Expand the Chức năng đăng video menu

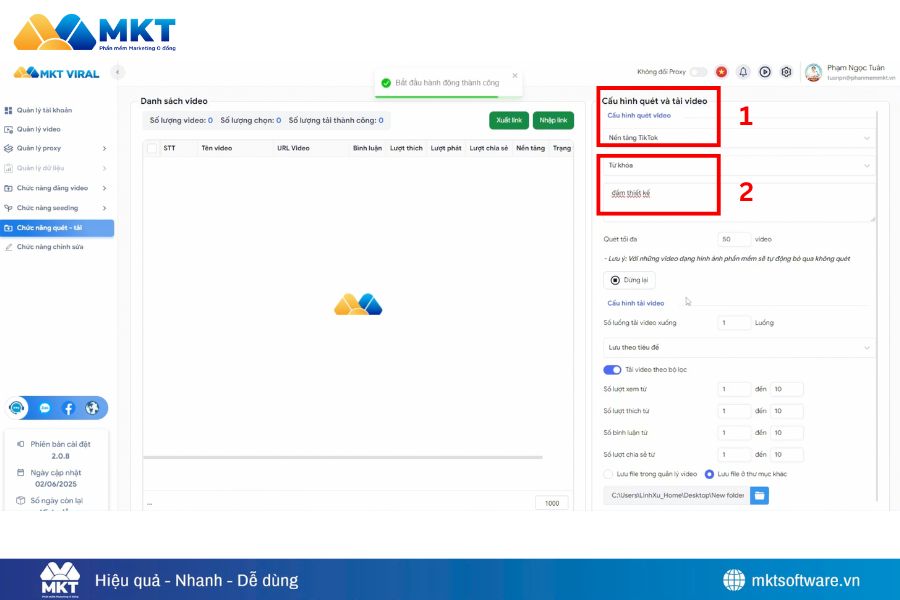[x=58, y=188]
